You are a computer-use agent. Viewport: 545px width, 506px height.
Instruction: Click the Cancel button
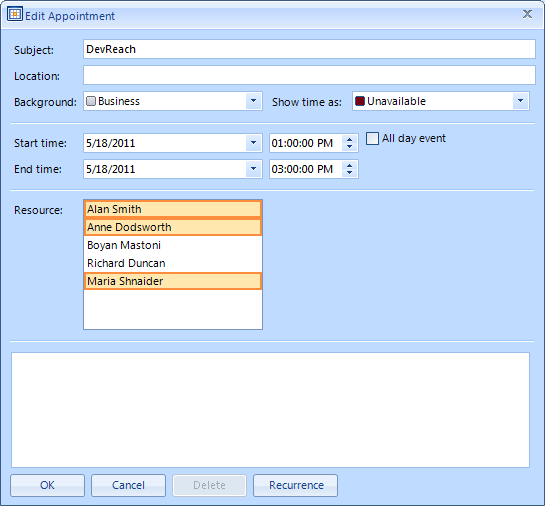[x=128, y=485]
